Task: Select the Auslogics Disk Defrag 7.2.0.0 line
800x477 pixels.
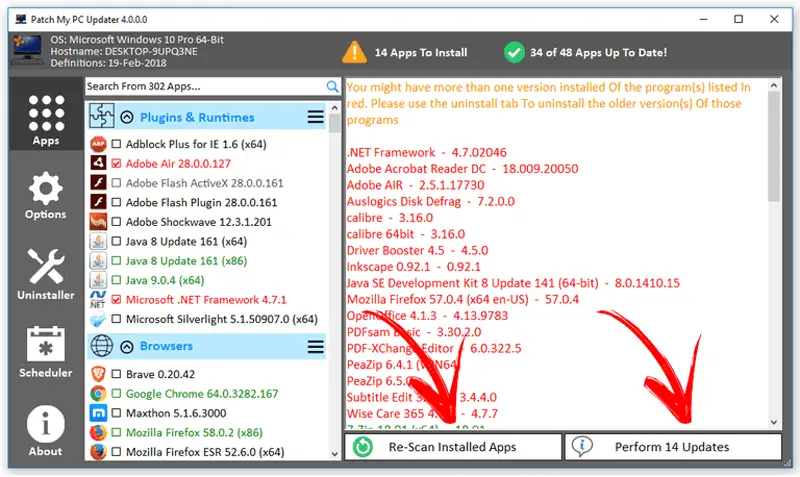Action: [431, 202]
